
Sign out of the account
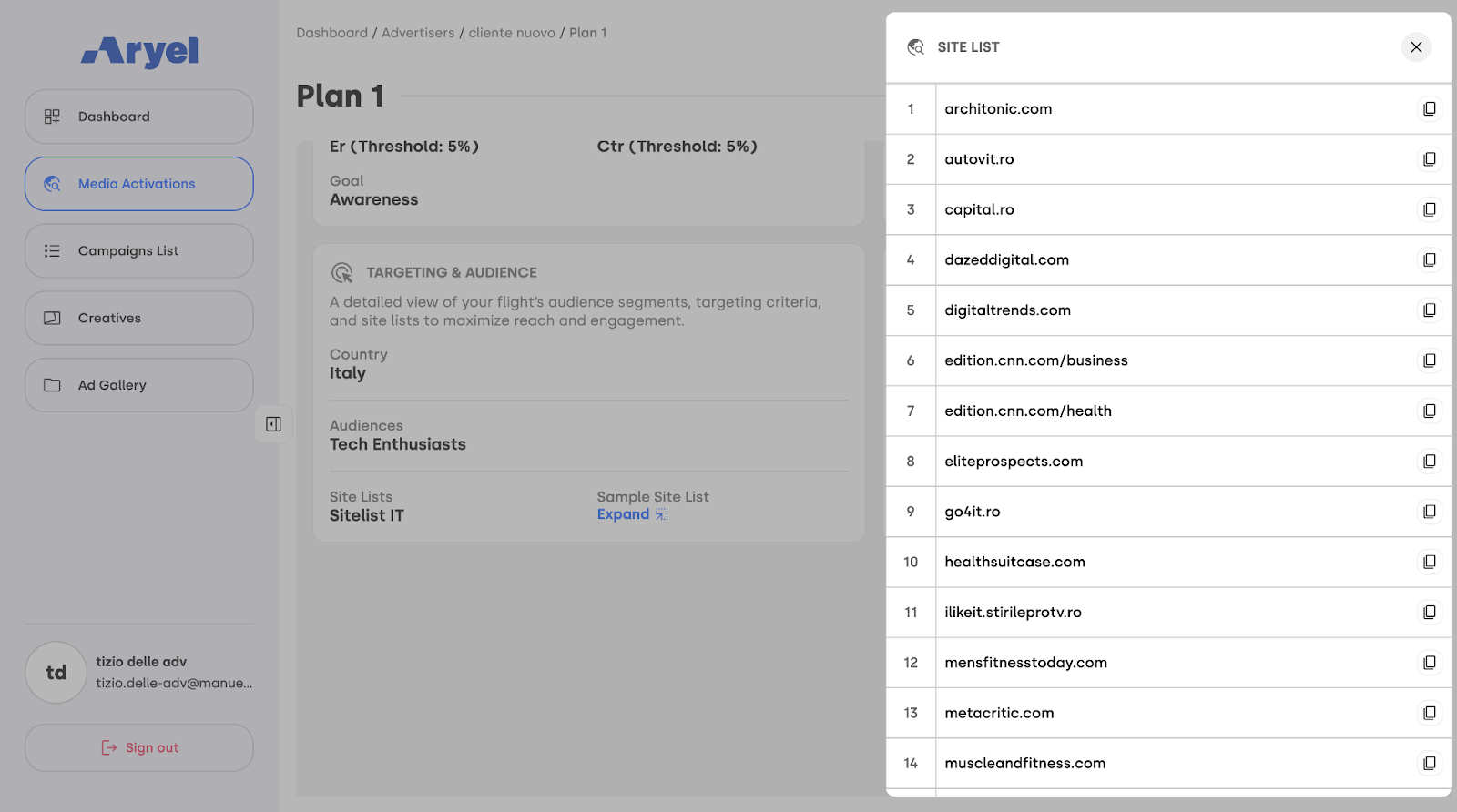tap(139, 748)
